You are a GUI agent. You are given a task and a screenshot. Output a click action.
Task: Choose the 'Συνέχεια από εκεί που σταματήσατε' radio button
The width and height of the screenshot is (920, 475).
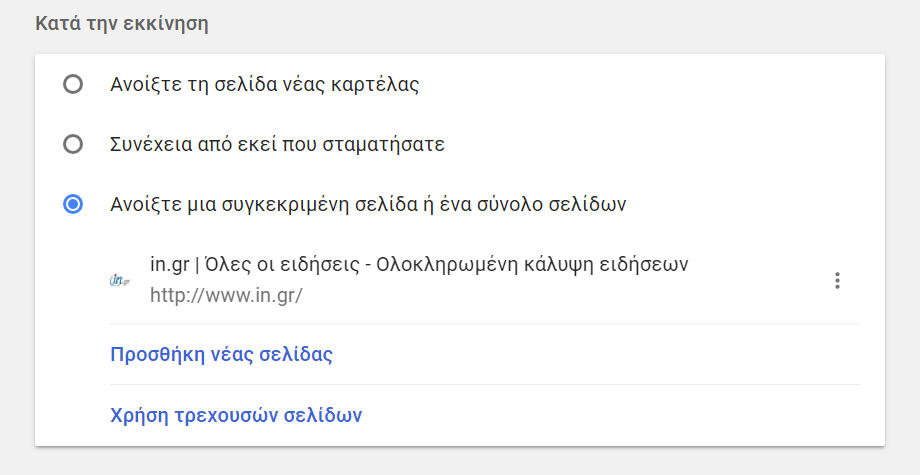pos(73,144)
